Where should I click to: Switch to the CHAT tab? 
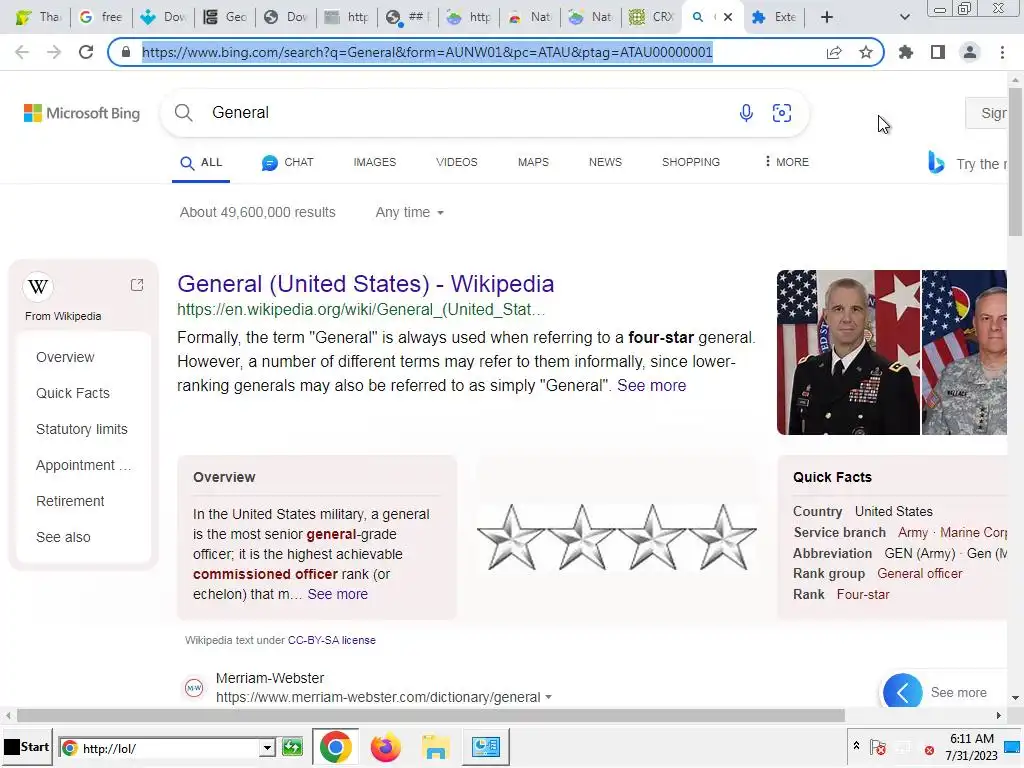tap(287, 163)
